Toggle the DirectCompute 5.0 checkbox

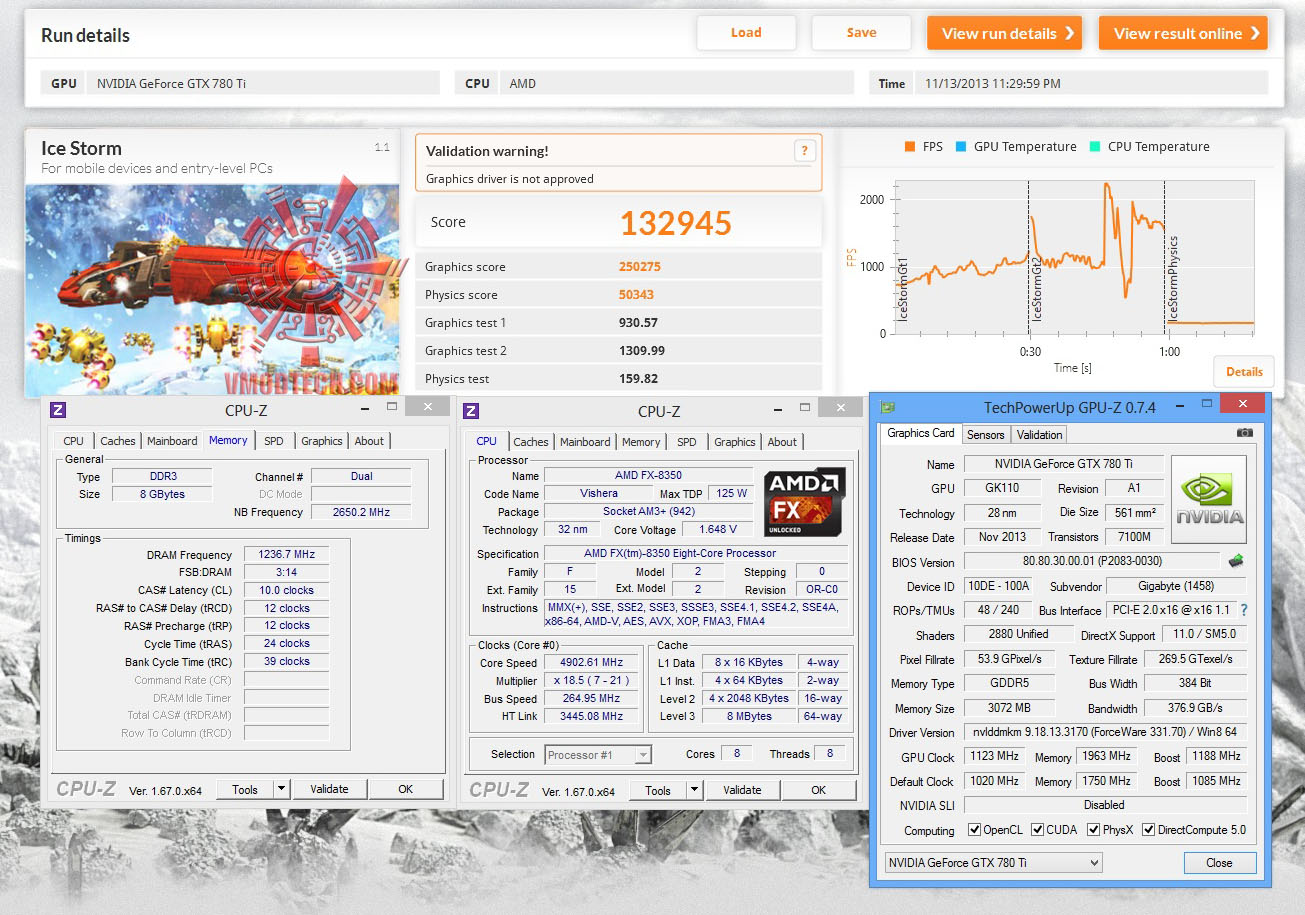1148,830
